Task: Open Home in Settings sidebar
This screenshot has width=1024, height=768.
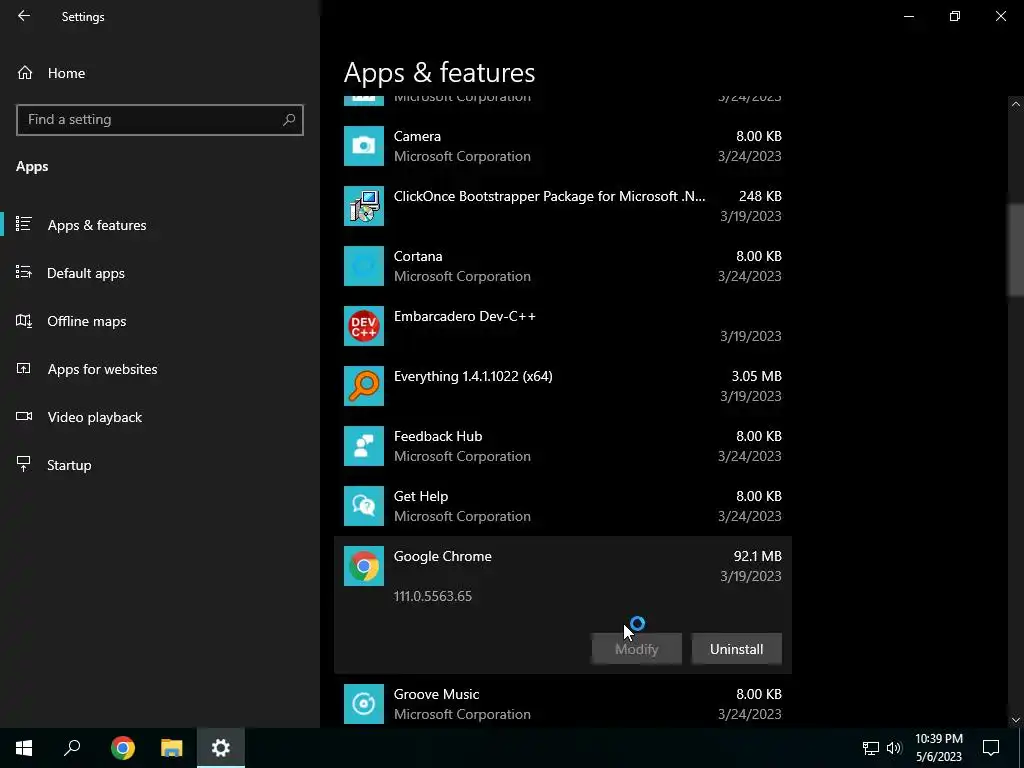Action: tap(66, 73)
